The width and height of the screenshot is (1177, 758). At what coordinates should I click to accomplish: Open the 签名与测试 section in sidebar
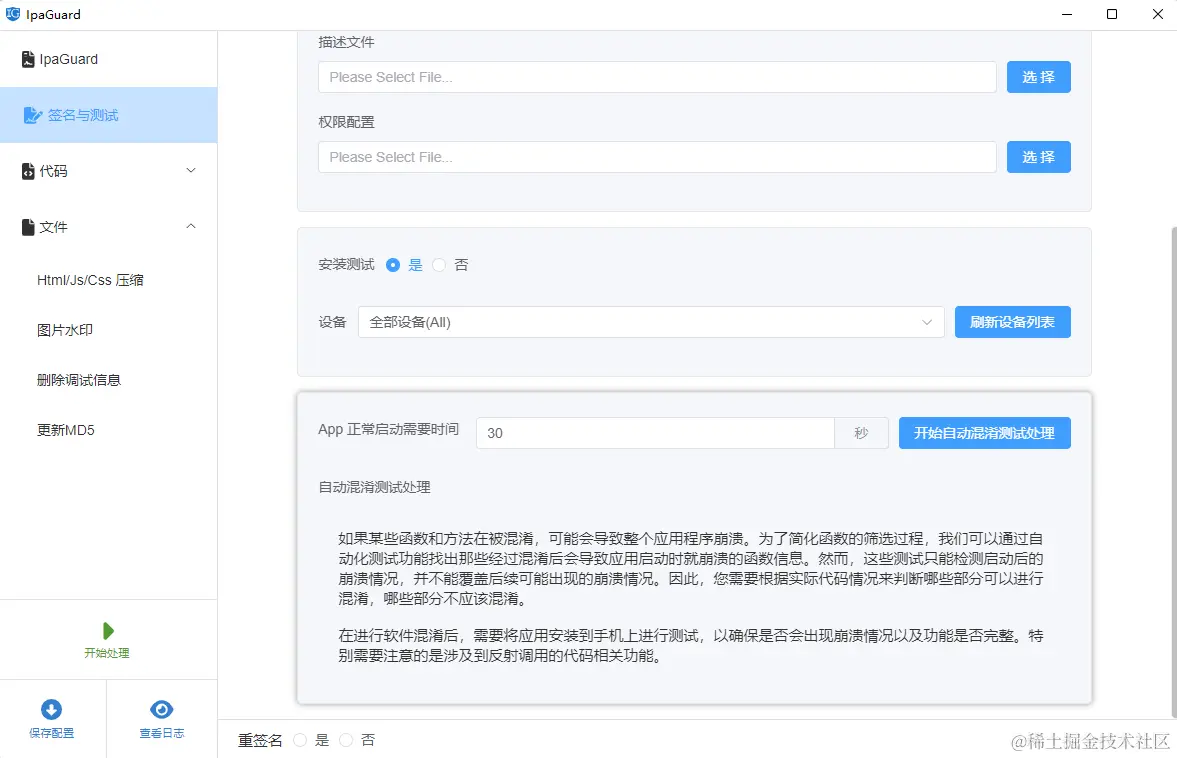pyautogui.click(x=80, y=115)
